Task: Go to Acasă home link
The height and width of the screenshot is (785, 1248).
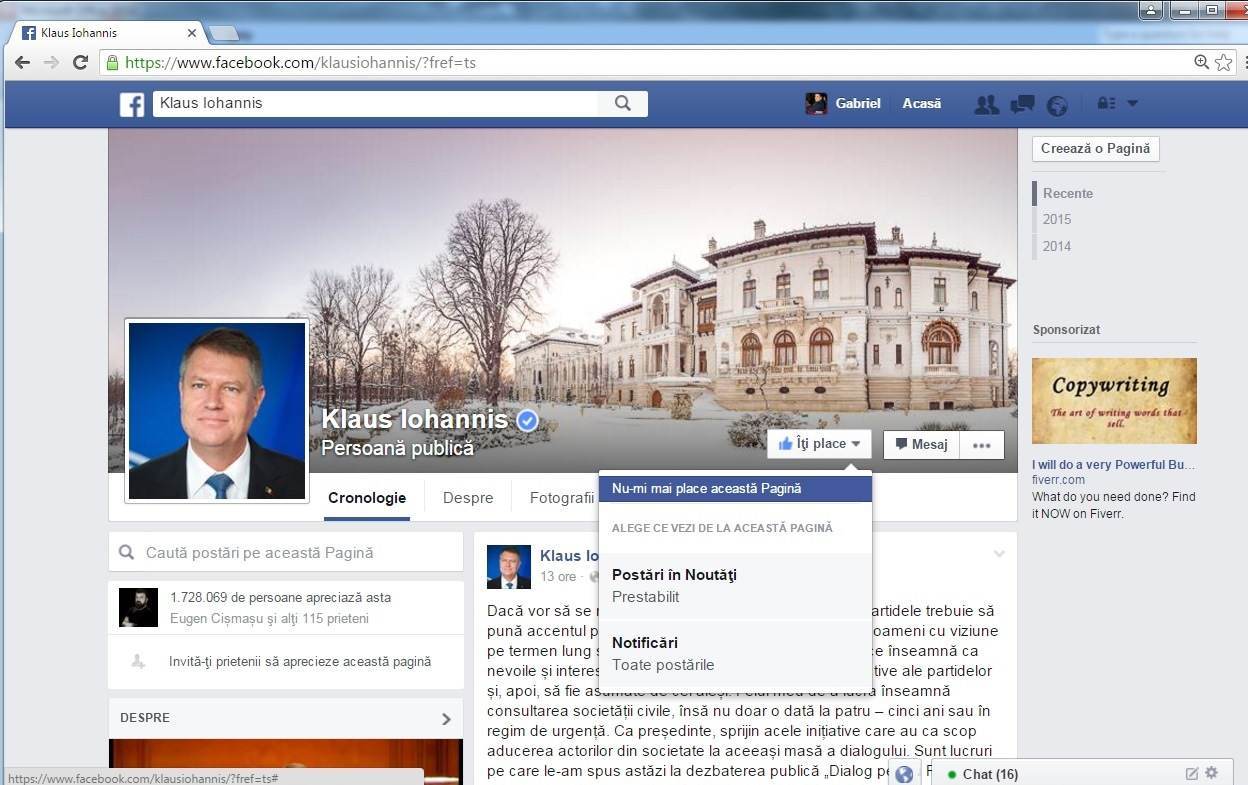Action: [x=921, y=103]
